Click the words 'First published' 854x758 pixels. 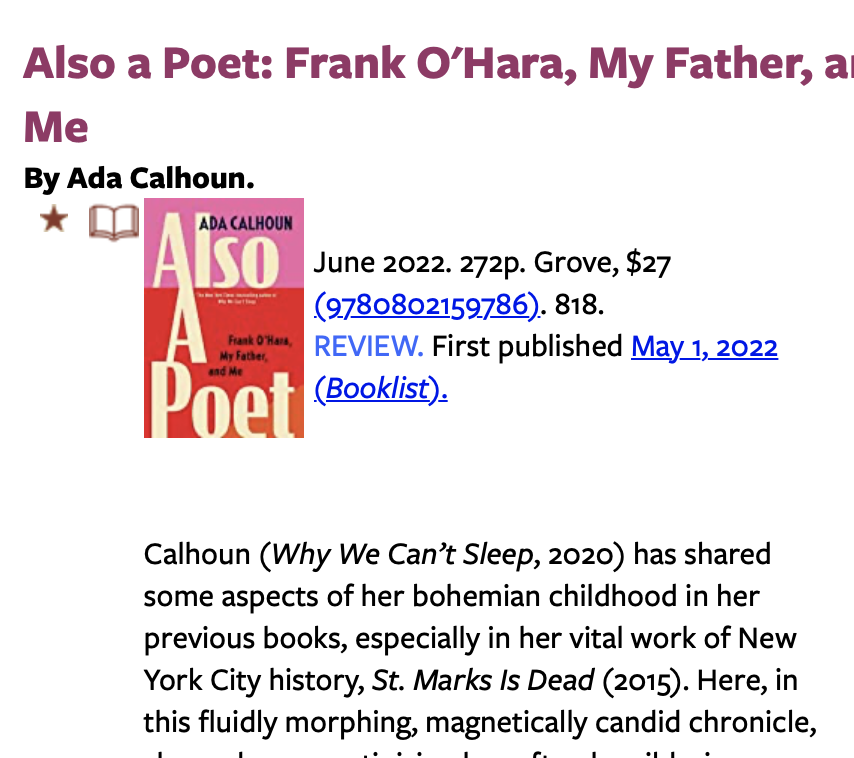(527, 347)
